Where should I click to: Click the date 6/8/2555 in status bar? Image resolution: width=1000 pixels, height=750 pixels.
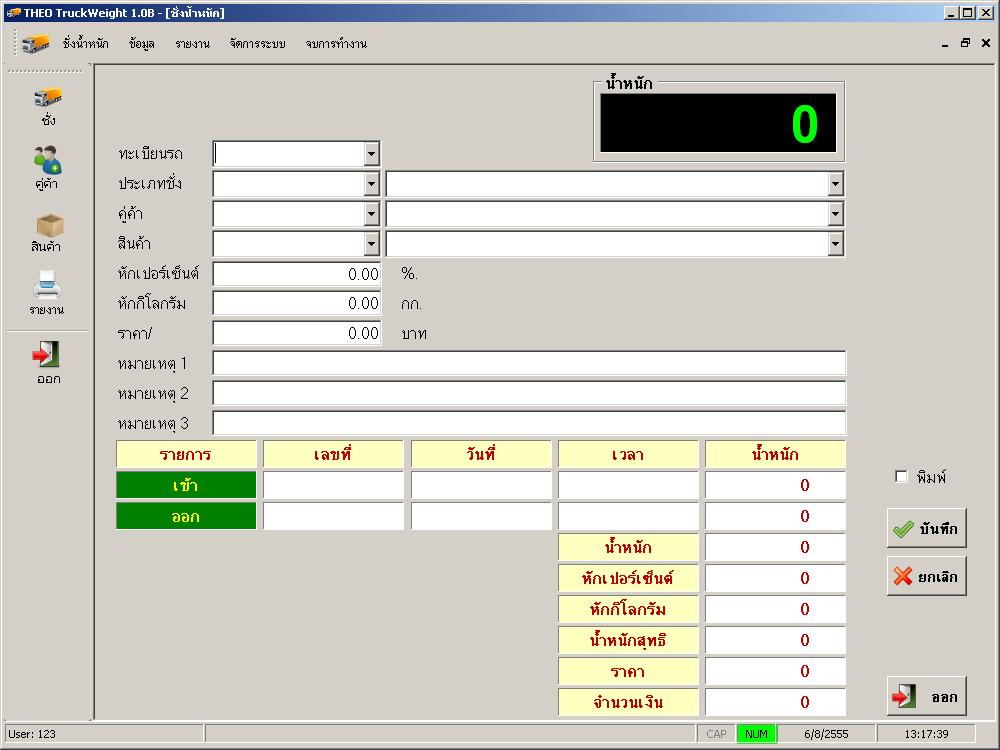coord(826,733)
